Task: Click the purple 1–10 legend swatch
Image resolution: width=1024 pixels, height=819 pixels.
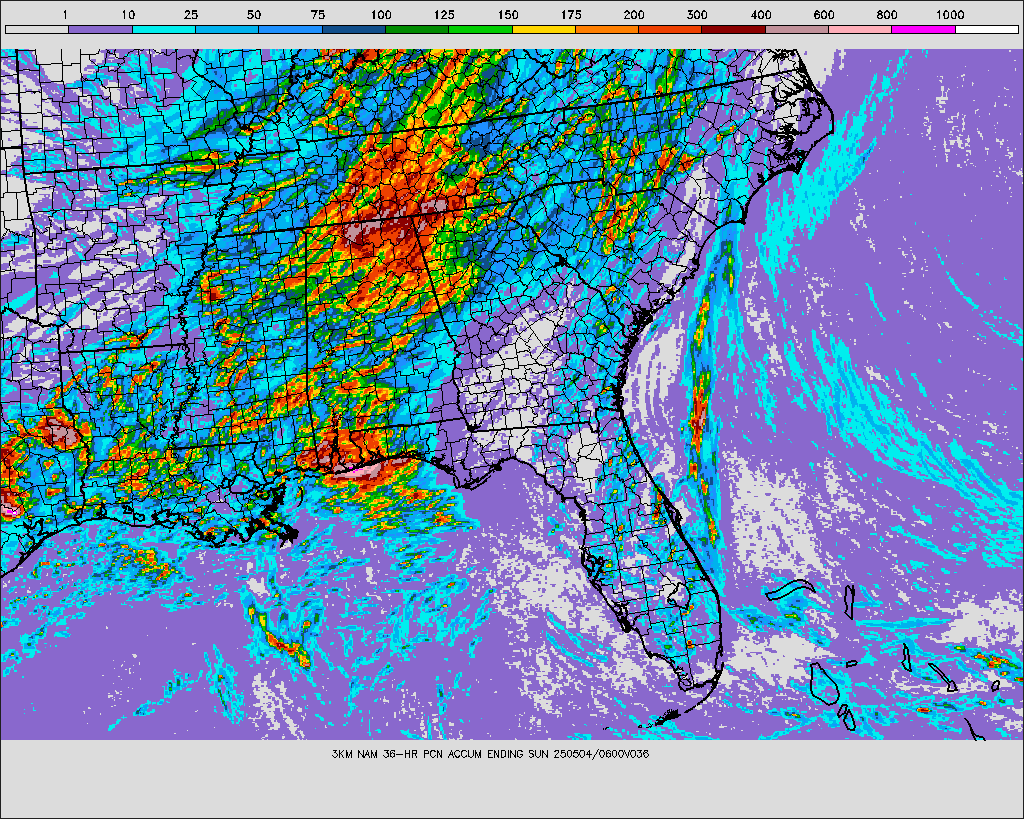Action: (101, 29)
